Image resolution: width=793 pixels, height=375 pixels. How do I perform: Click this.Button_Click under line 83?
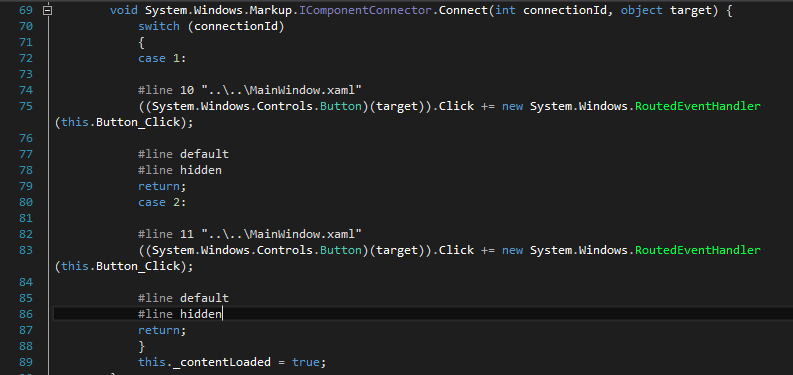pos(120,266)
